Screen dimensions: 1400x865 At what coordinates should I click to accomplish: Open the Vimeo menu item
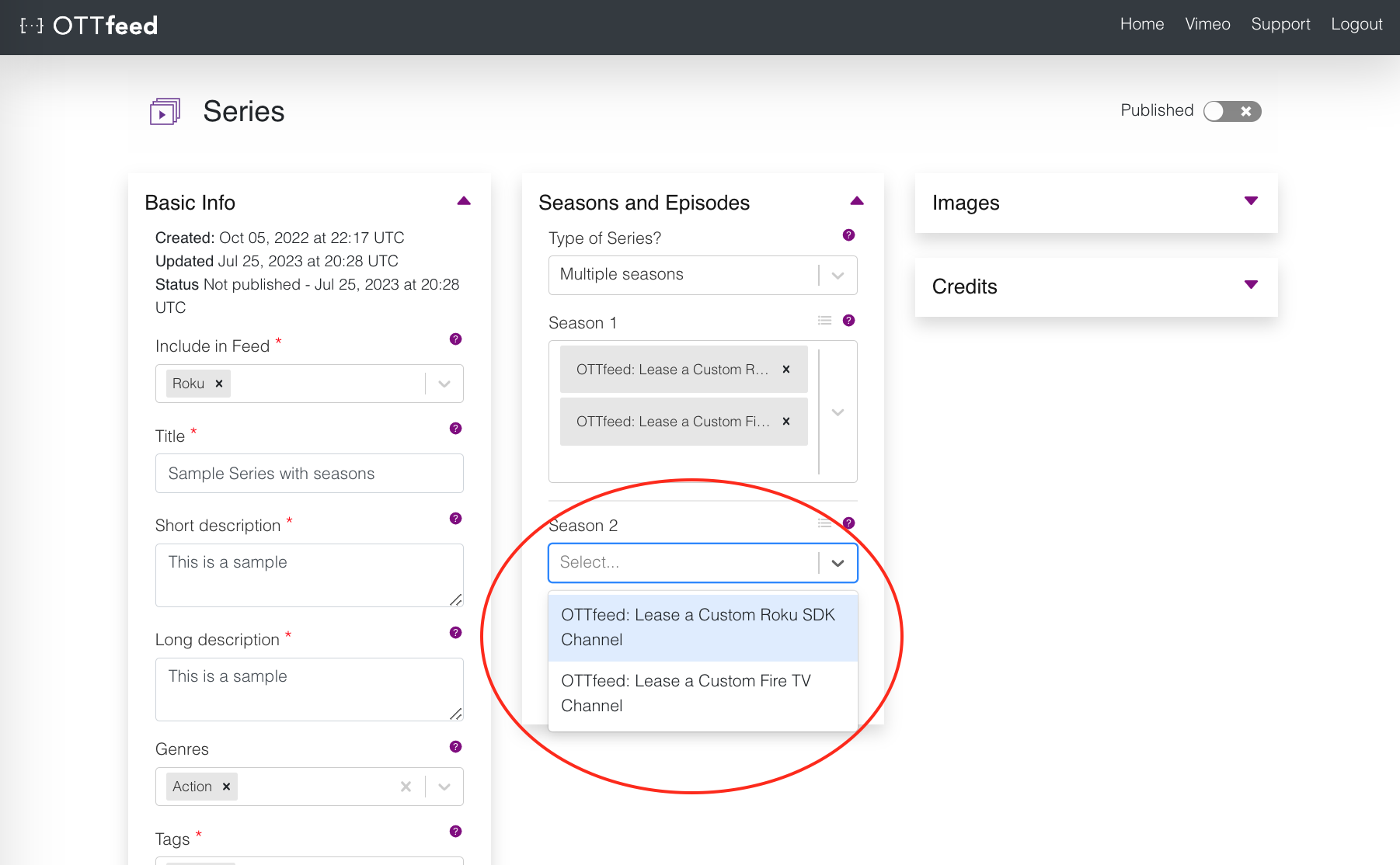coord(1207,24)
